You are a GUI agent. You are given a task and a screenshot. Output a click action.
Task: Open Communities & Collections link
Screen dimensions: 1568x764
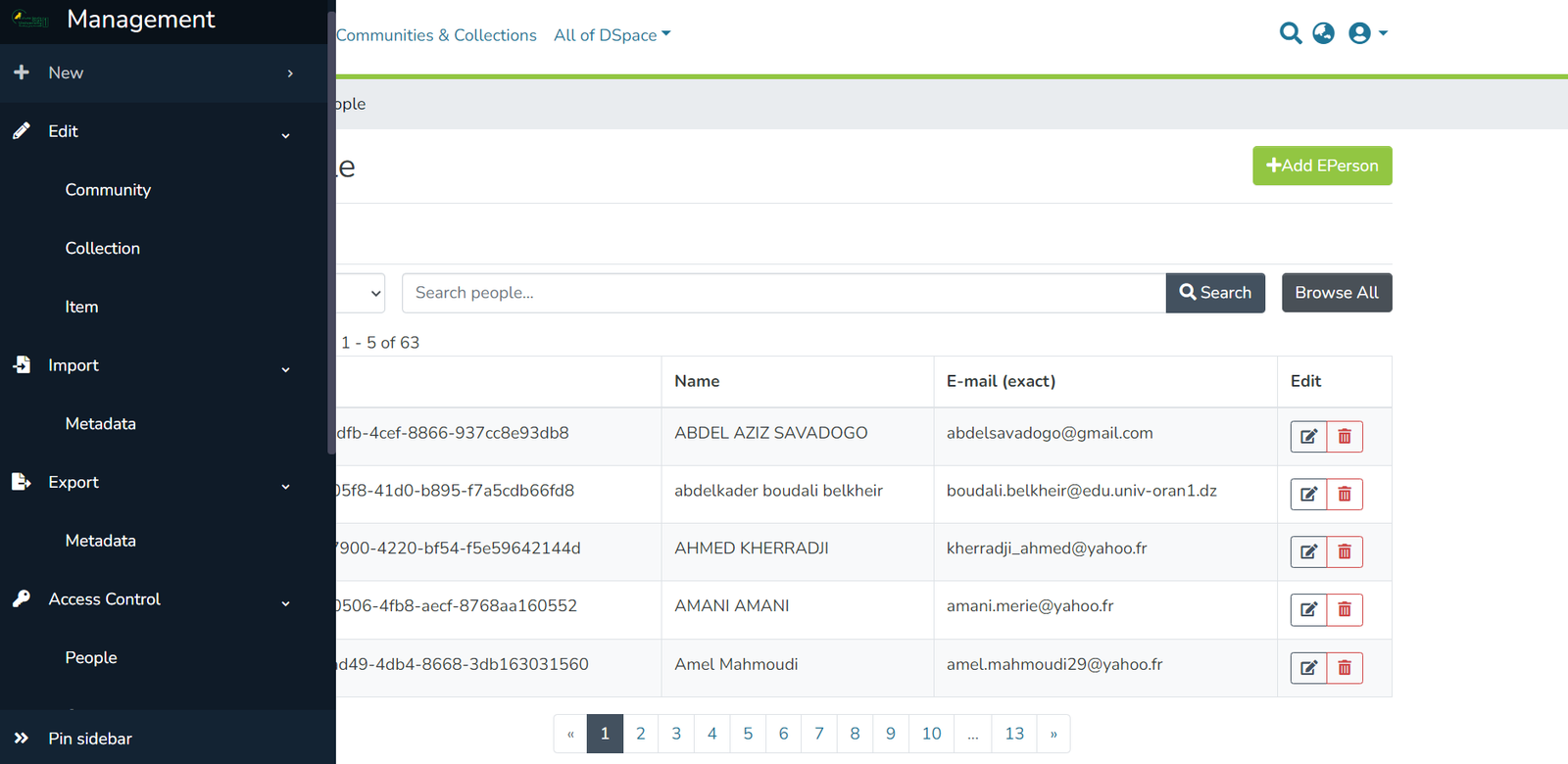[436, 35]
